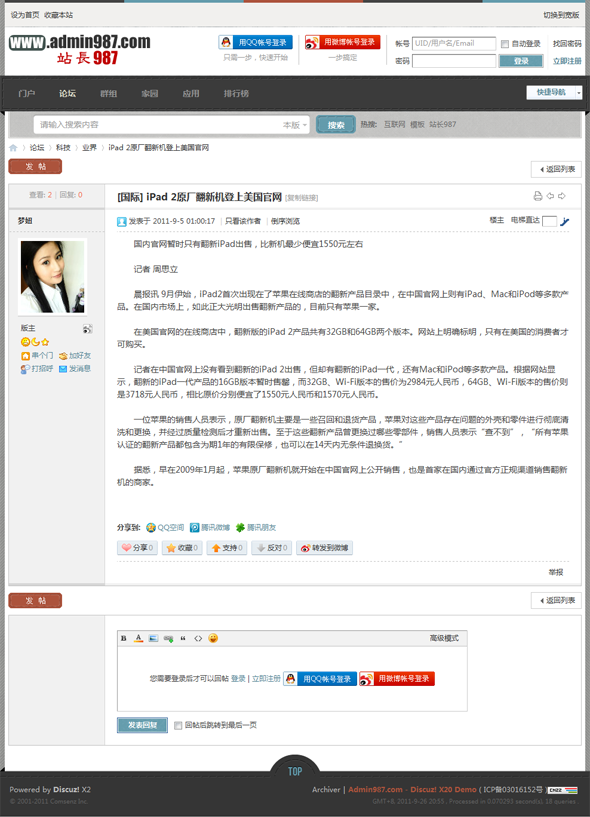This screenshot has width=590, height=817.
Task: Click the 搜索 search button
Action: pyautogui.click(x=336, y=125)
